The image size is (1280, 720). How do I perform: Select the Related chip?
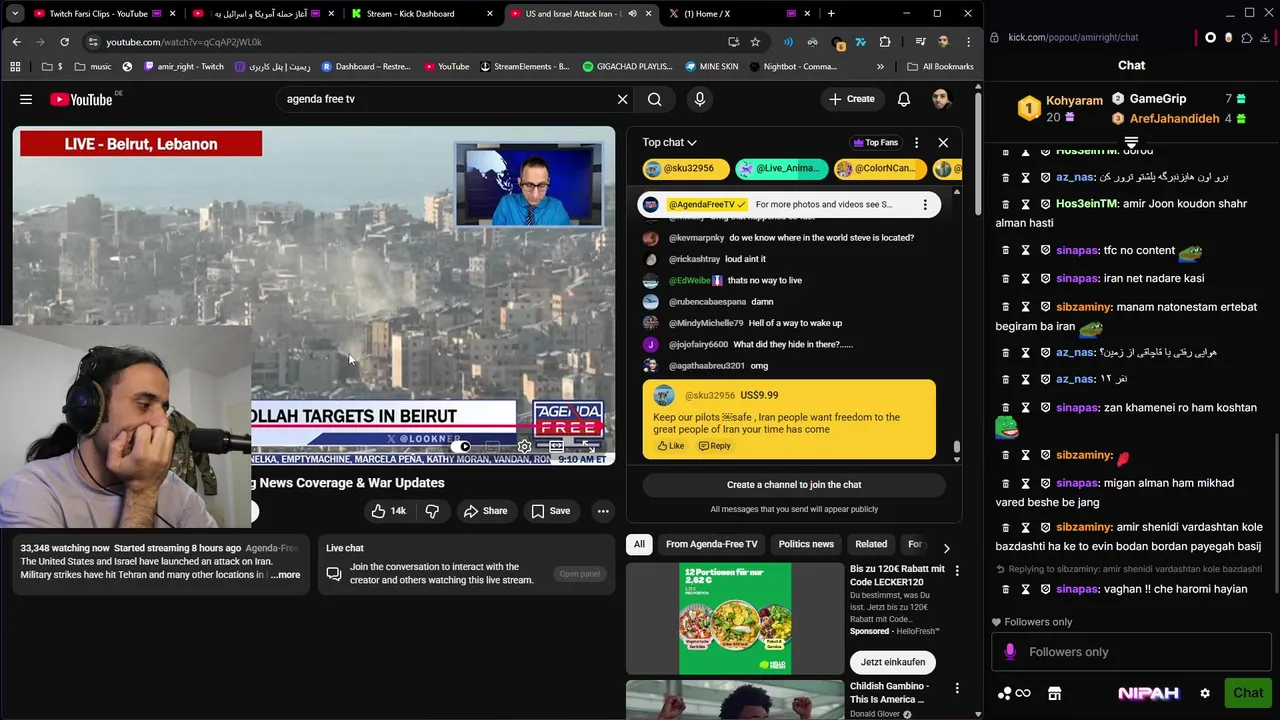pyautogui.click(x=871, y=544)
